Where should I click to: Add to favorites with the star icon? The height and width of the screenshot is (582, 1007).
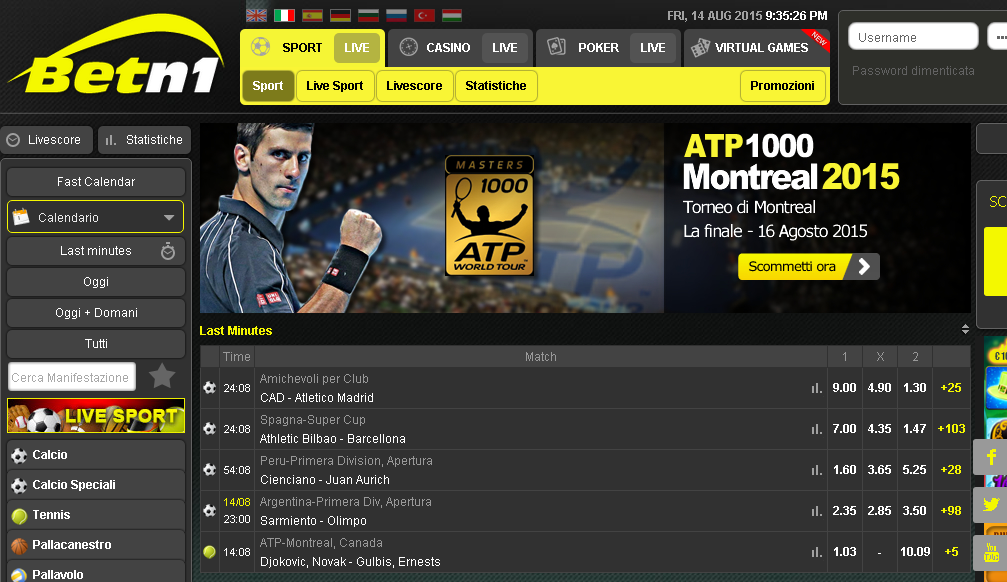[x=162, y=376]
